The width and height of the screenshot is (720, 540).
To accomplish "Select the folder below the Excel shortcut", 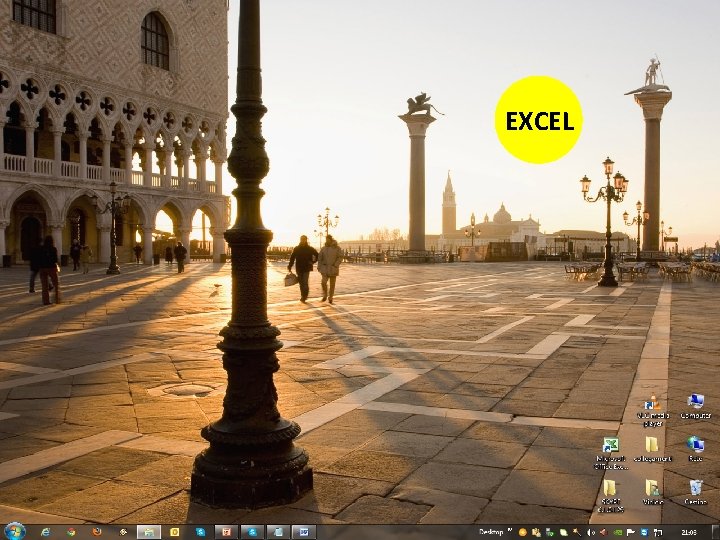I will click(x=610, y=496).
